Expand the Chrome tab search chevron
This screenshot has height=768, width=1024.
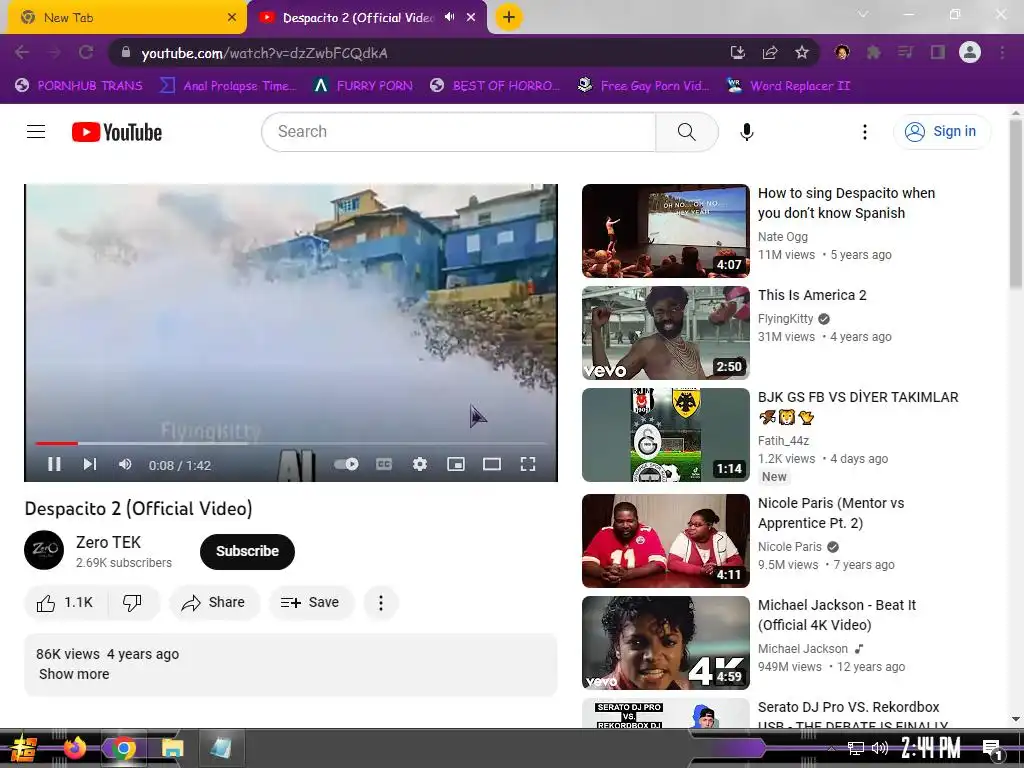[863, 14]
